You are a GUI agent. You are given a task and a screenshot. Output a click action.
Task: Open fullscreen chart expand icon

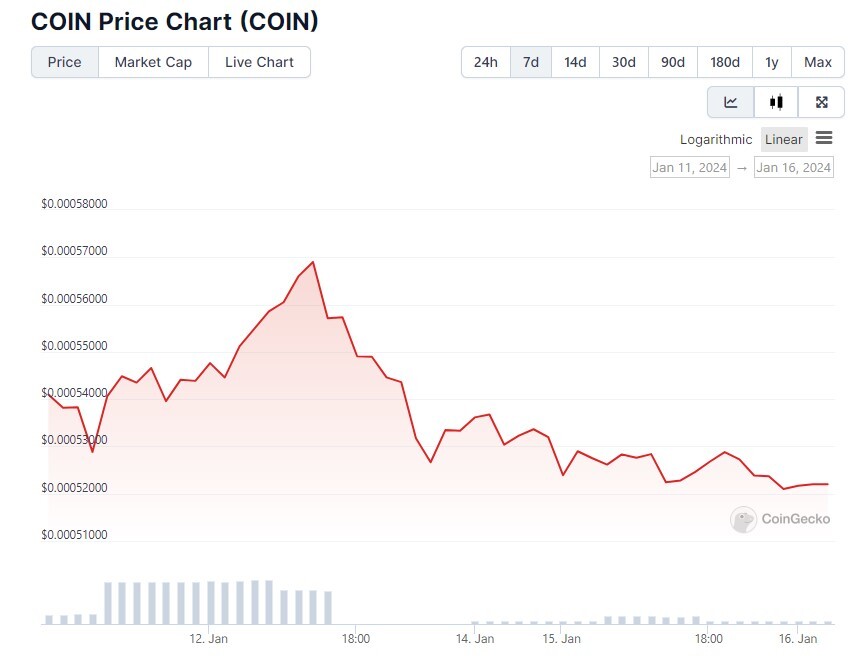(821, 102)
